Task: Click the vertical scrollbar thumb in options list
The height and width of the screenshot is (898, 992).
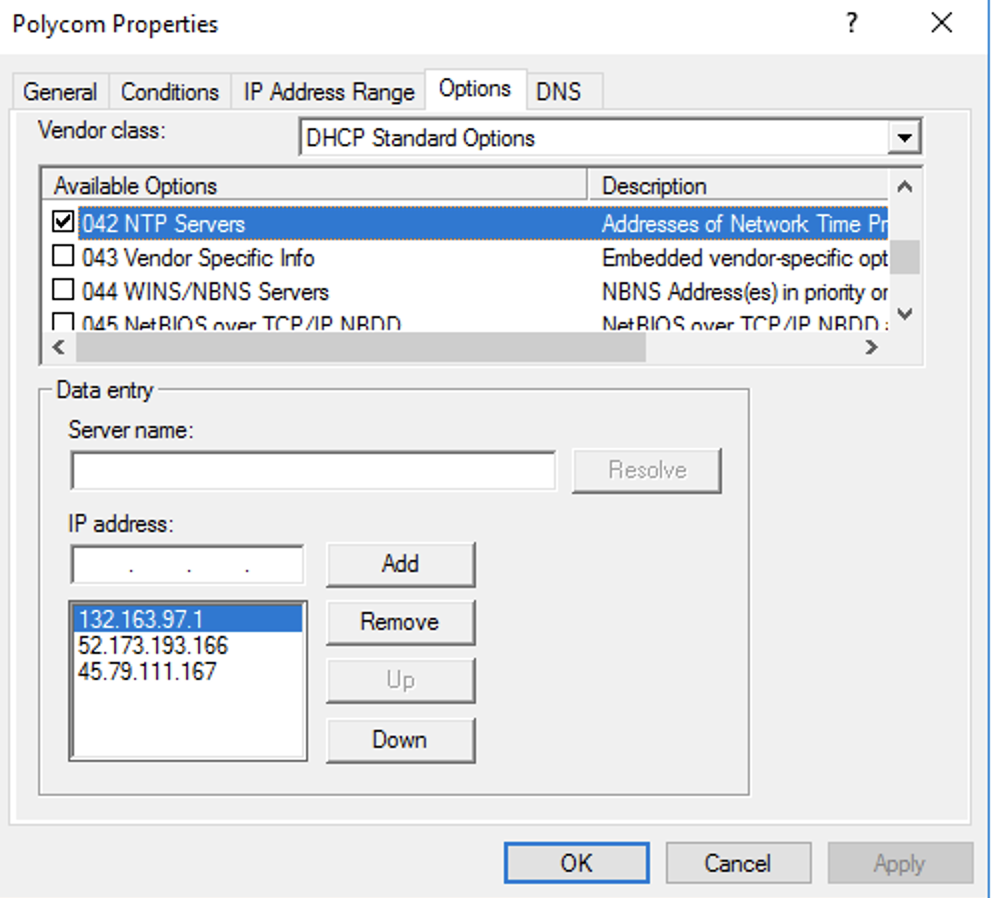Action: tap(905, 257)
